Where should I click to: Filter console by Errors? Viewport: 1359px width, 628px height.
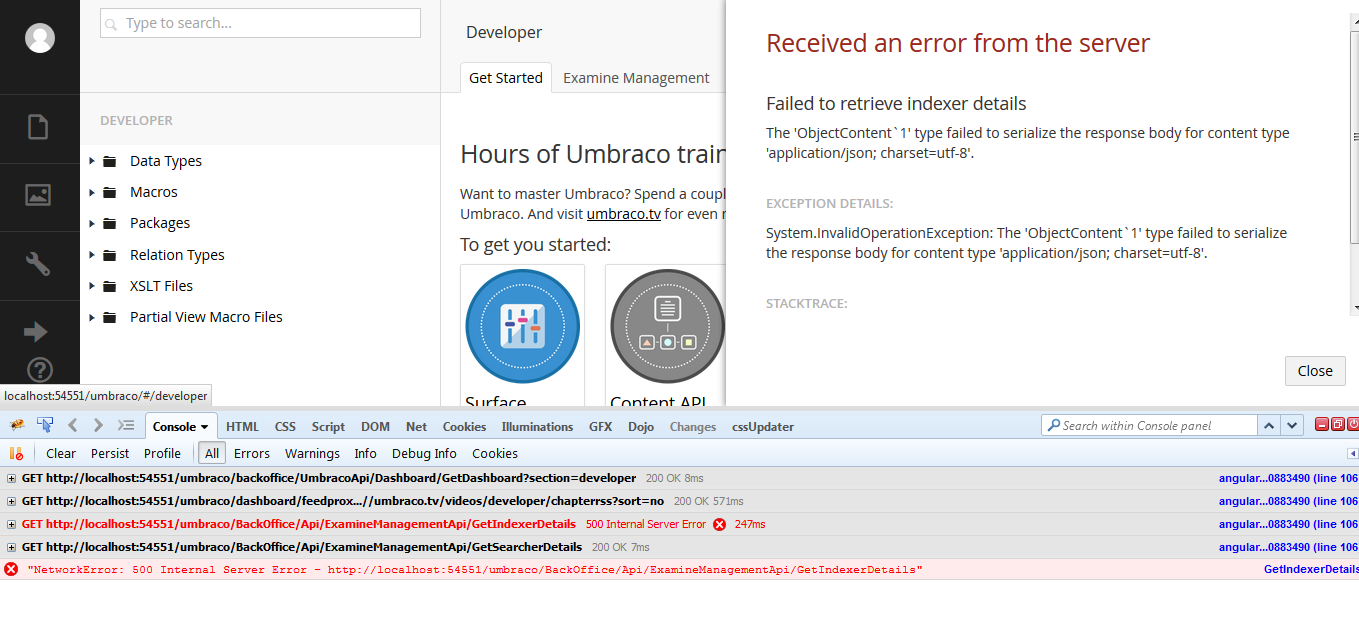pos(252,453)
